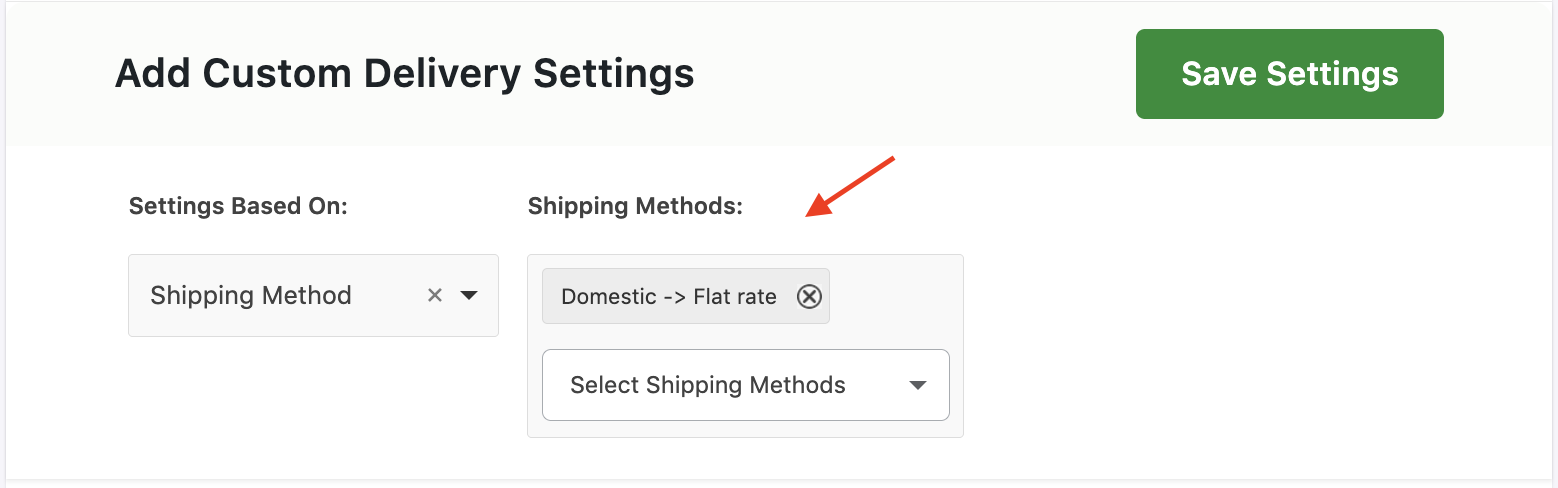The image size is (1558, 488).
Task: Click the grey header bar beside the title
Action: tap(900, 74)
